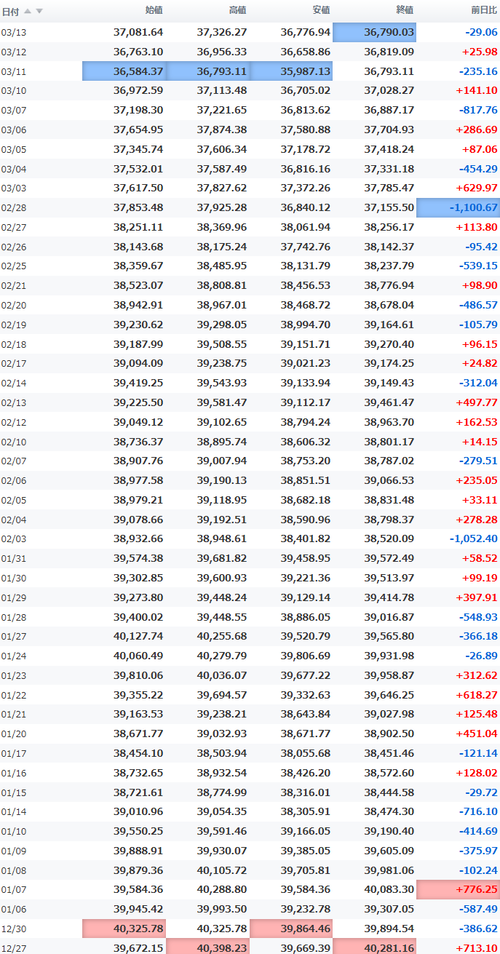This screenshot has height=954, width=500.
Task: Select closing value 39,307.05 on 01/06
Action: coord(389,908)
